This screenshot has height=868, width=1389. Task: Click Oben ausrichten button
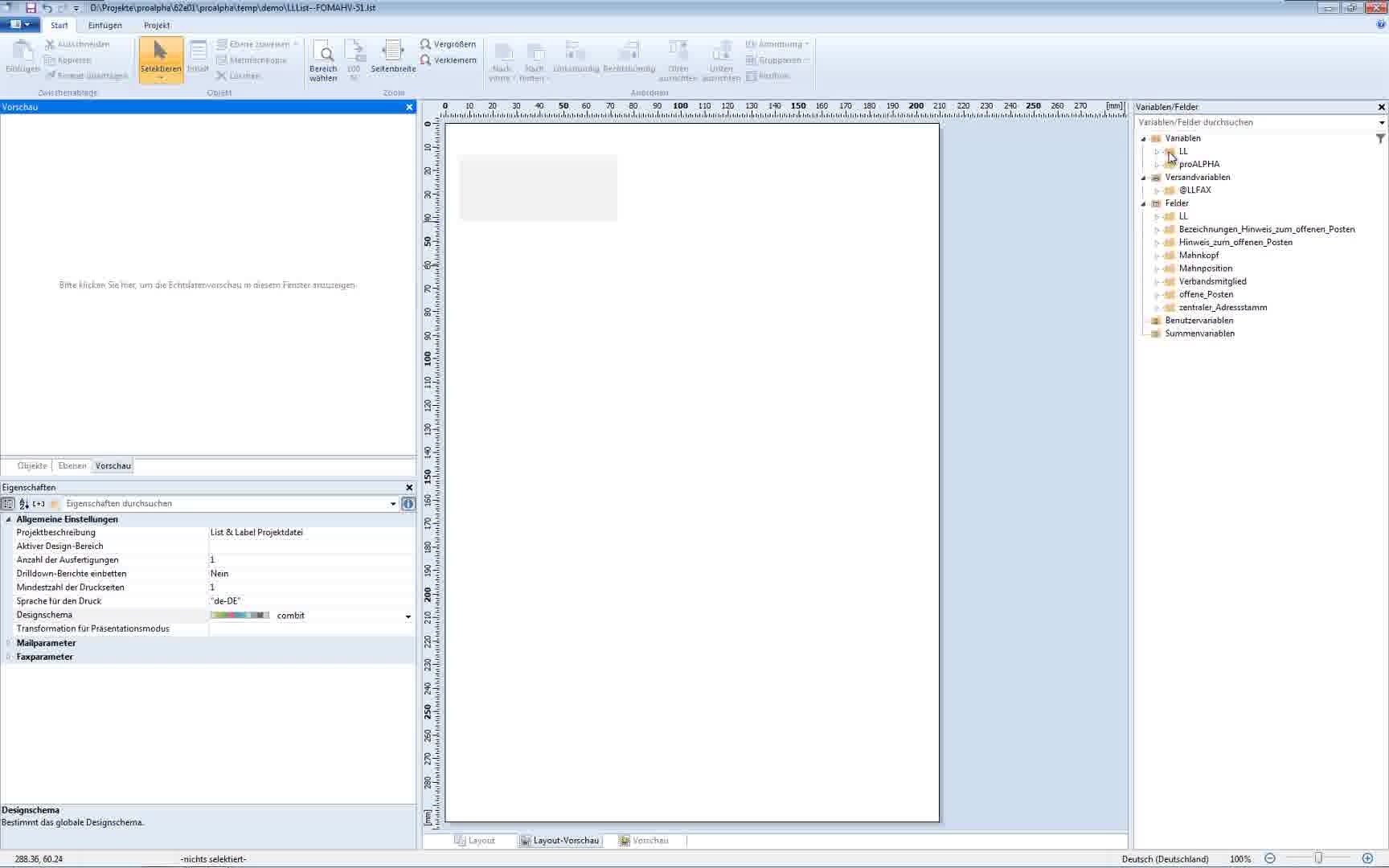[678, 62]
